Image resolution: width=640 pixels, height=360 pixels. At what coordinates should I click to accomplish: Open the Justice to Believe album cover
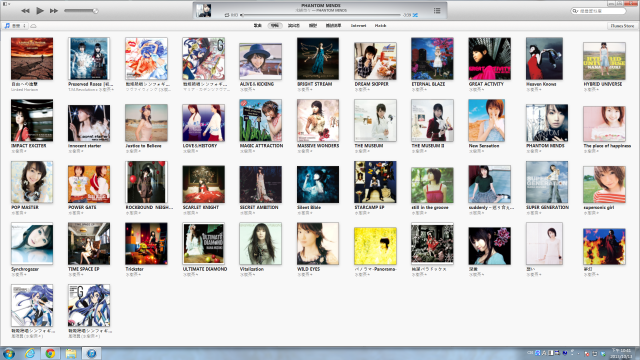pyautogui.click(x=146, y=122)
